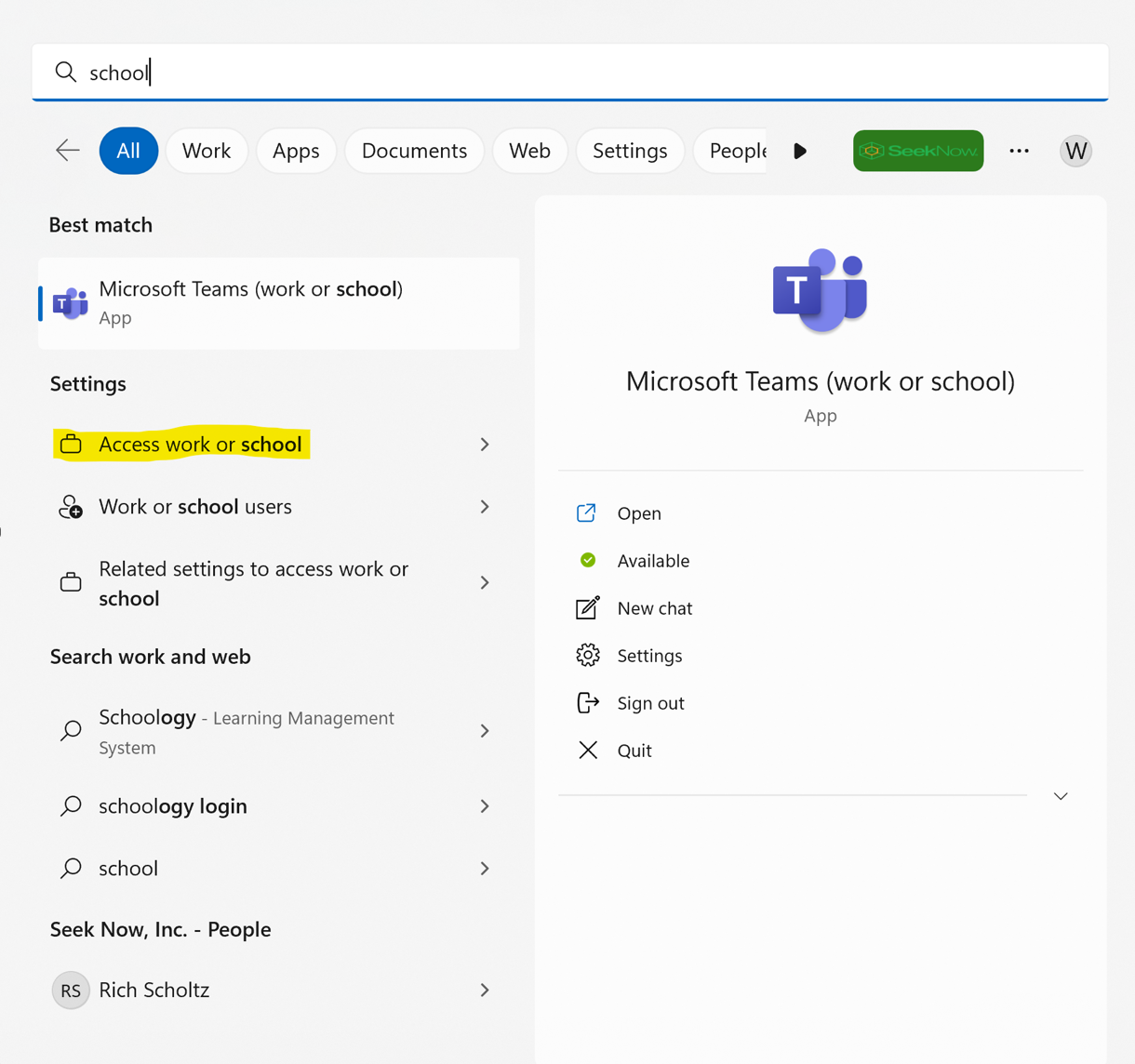The width and height of the screenshot is (1135, 1064).
Task: Select the school web search suggestion
Action: click(279, 869)
